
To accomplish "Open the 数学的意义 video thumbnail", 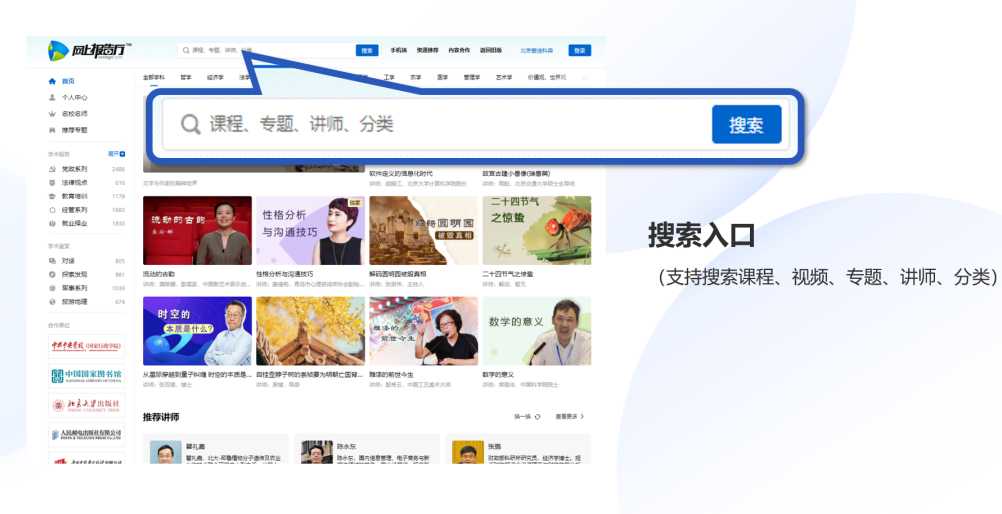I will tap(536, 331).
